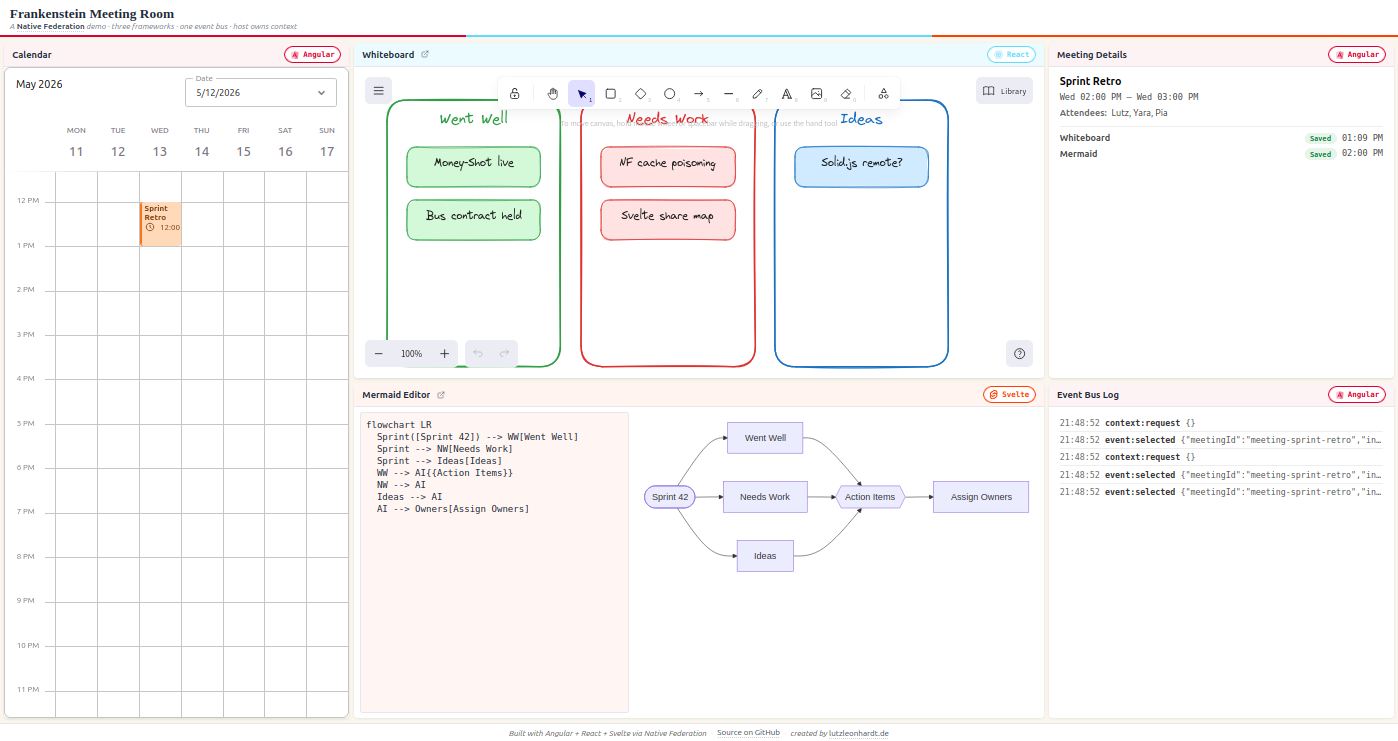The image size is (1398, 741).
Task: Click the Bus contract held note
Action: 474,220
